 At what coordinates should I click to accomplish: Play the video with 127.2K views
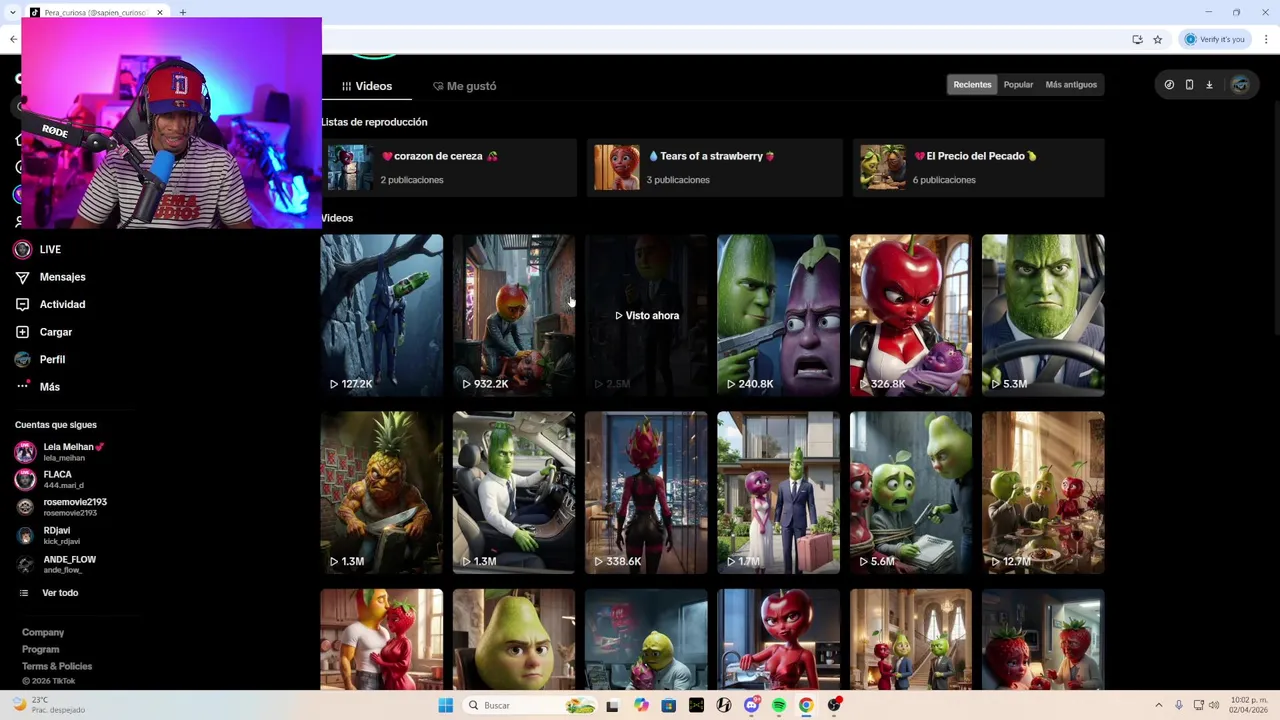pos(381,315)
